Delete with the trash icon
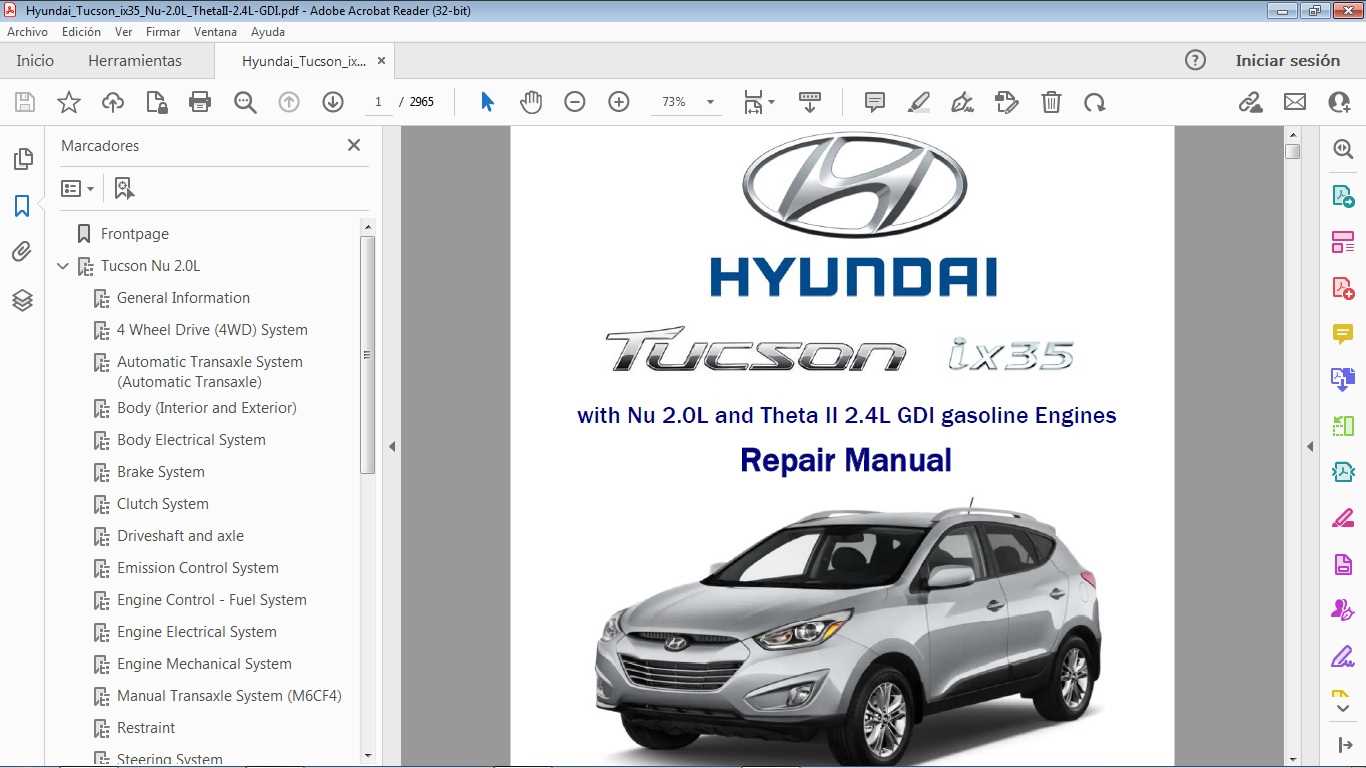The width and height of the screenshot is (1366, 768). [x=1051, y=102]
